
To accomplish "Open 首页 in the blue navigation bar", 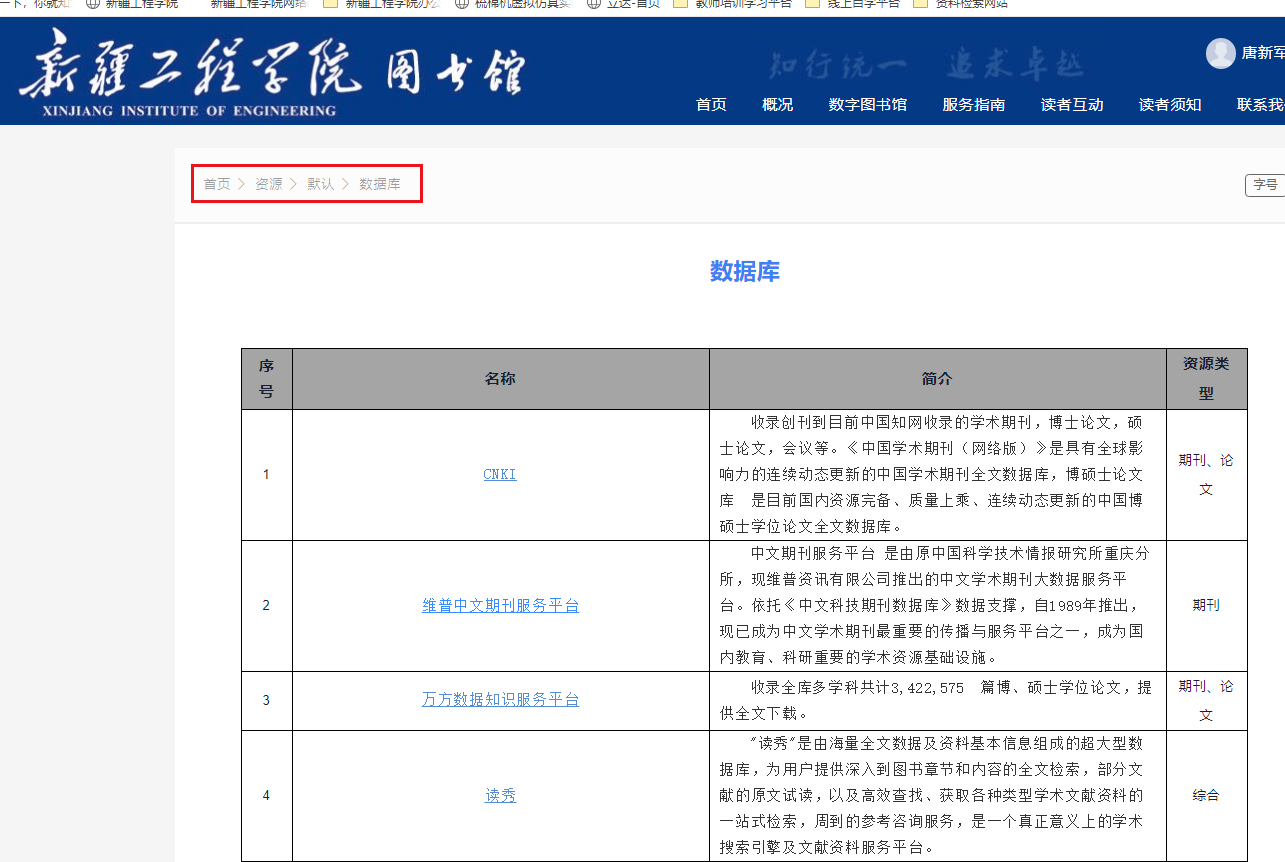I will click(711, 104).
